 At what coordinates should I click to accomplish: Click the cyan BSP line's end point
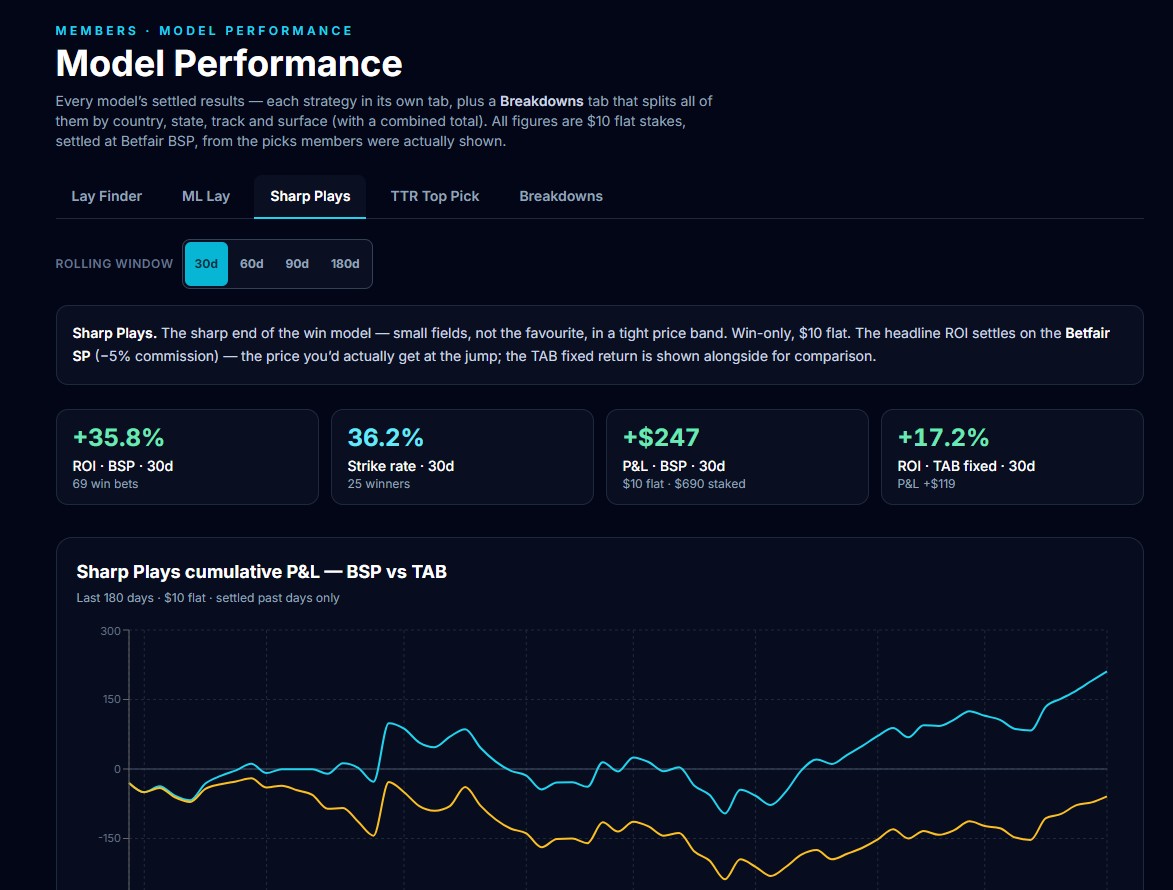click(1106, 672)
